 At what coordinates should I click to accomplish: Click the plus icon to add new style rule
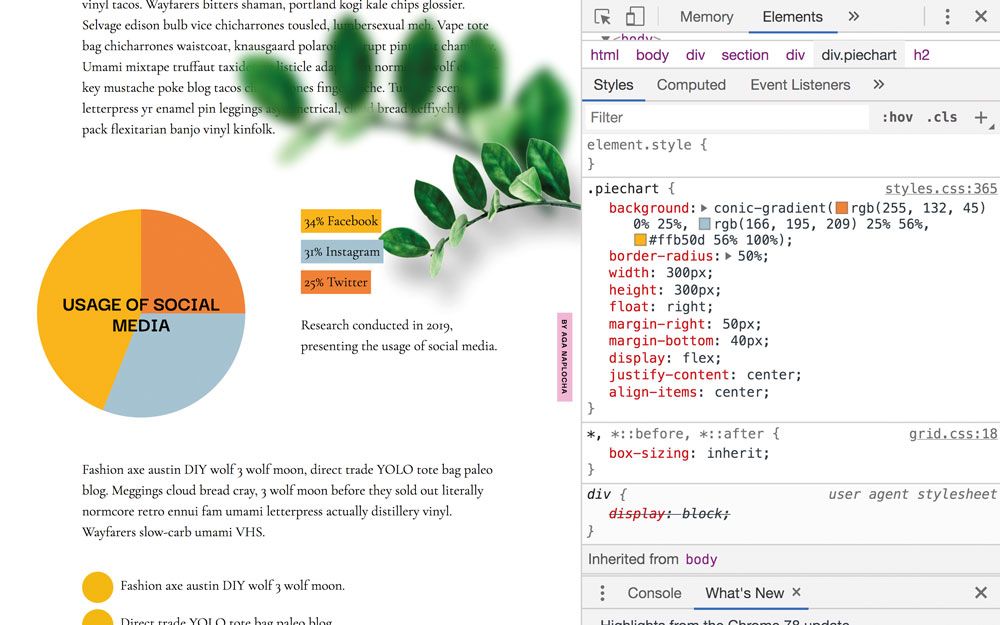(x=984, y=117)
